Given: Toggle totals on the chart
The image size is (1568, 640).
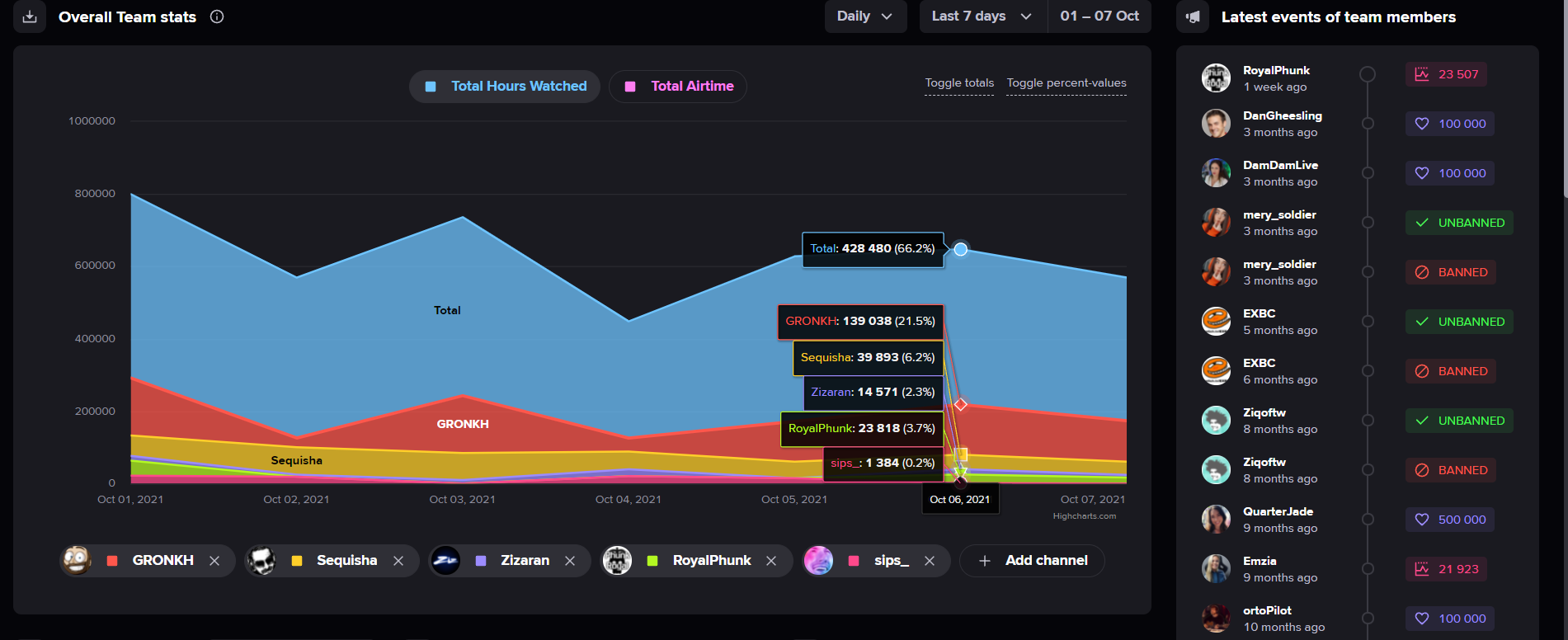Looking at the screenshot, I should (x=959, y=83).
